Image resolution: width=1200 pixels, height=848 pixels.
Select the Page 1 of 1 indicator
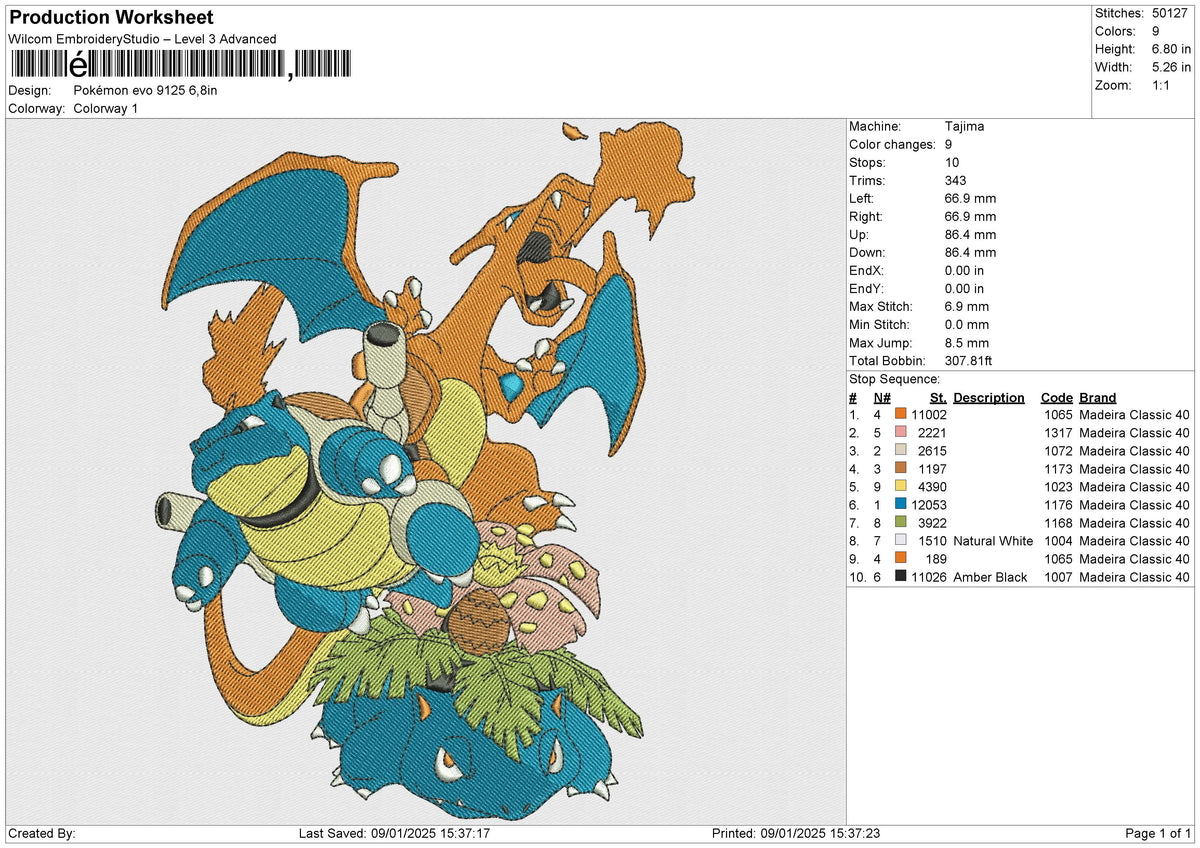[1158, 834]
